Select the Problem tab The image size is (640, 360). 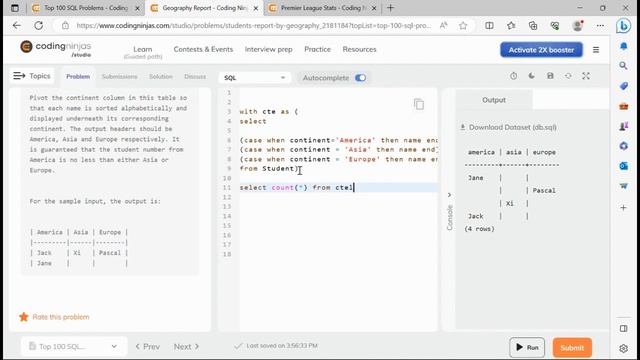78,76
